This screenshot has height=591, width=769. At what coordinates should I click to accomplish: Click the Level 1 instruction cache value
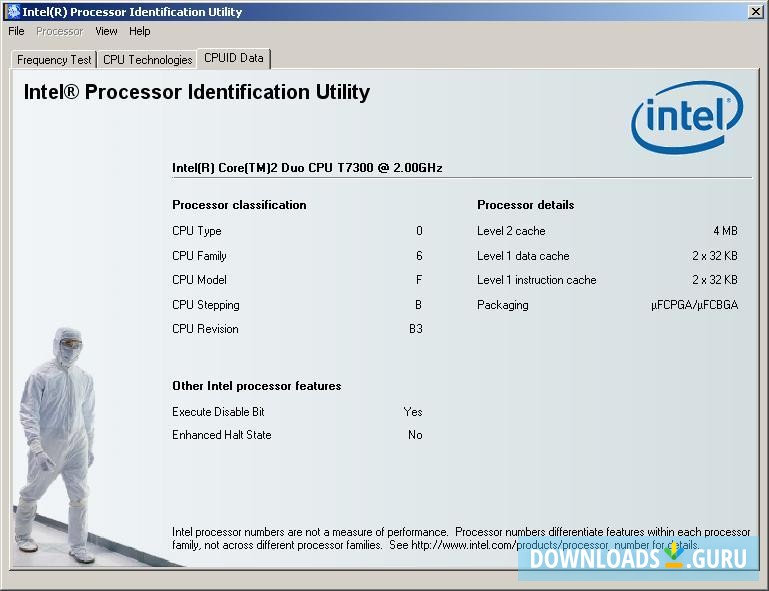pos(715,280)
